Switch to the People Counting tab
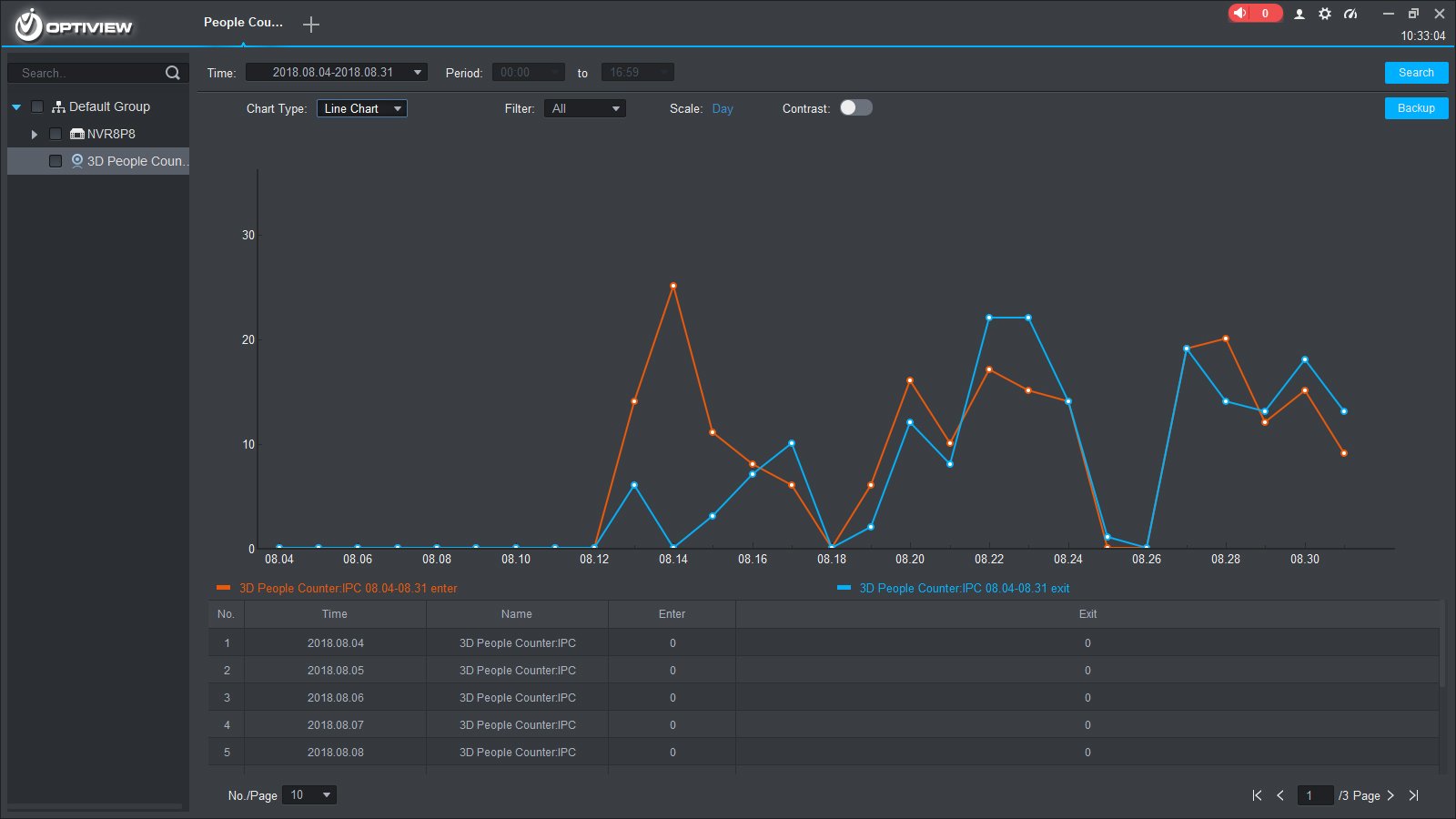Viewport: 1456px width, 819px height. [243, 22]
